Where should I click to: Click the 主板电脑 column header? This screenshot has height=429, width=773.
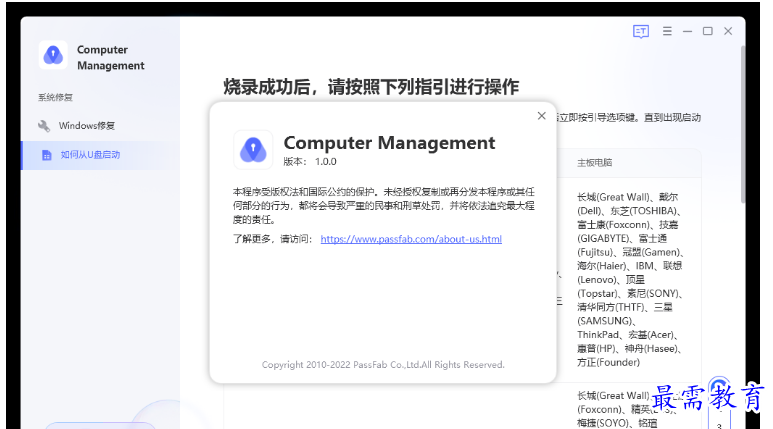pos(595,163)
